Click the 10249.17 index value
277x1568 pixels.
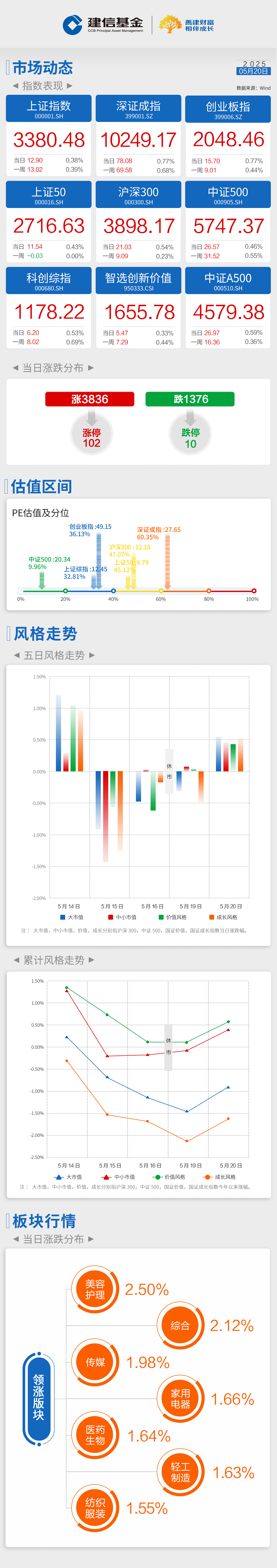[x=138, y=140]
